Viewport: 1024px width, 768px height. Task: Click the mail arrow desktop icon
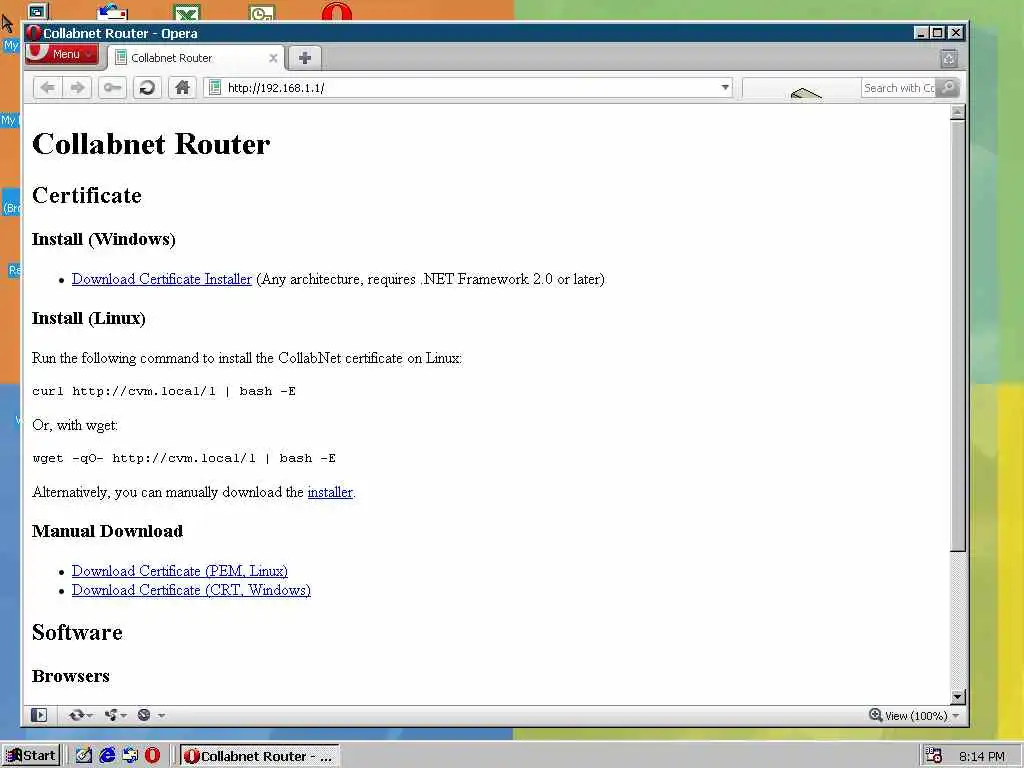(112, 12)
